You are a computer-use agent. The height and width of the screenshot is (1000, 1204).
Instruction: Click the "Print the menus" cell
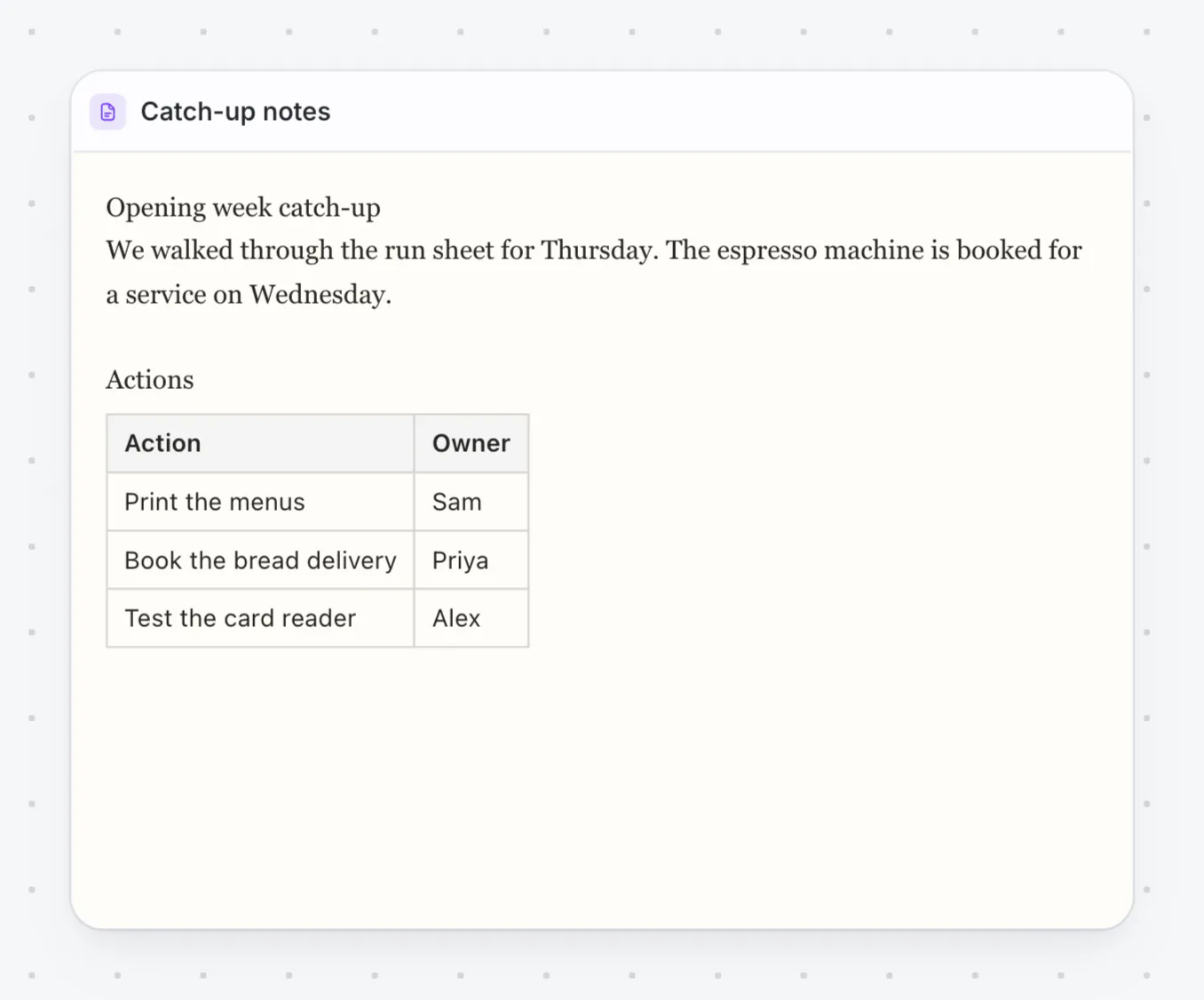pyautogui.click(x=260, y=502)
